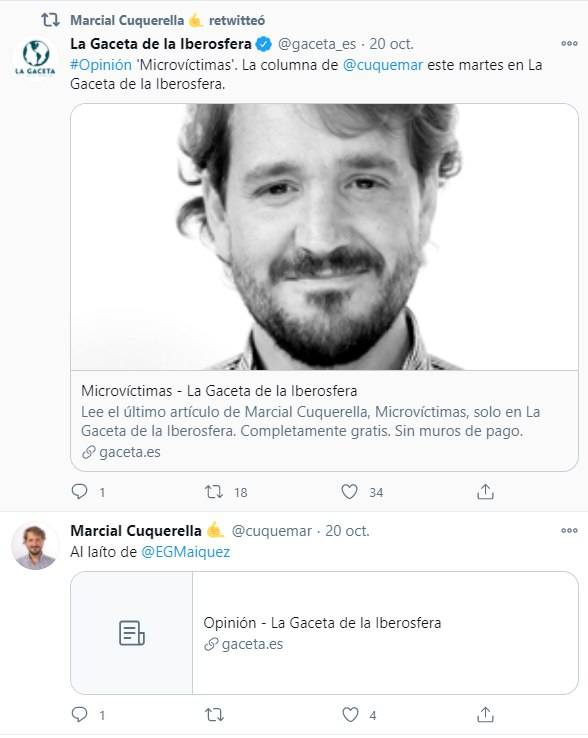Open 'Marcial Cuquerella retwitteó' label
Viewport: 588px width, 738px height.
point(167,20)
